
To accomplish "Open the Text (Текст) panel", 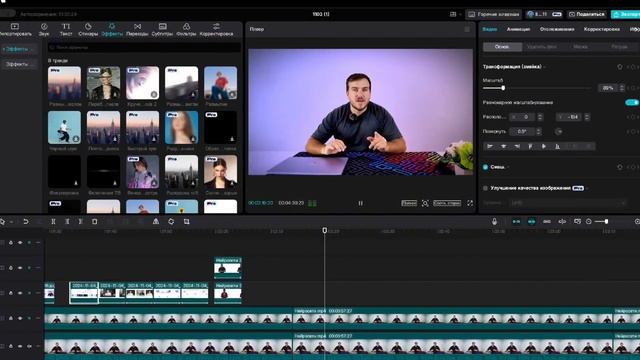I will point(66,30).
